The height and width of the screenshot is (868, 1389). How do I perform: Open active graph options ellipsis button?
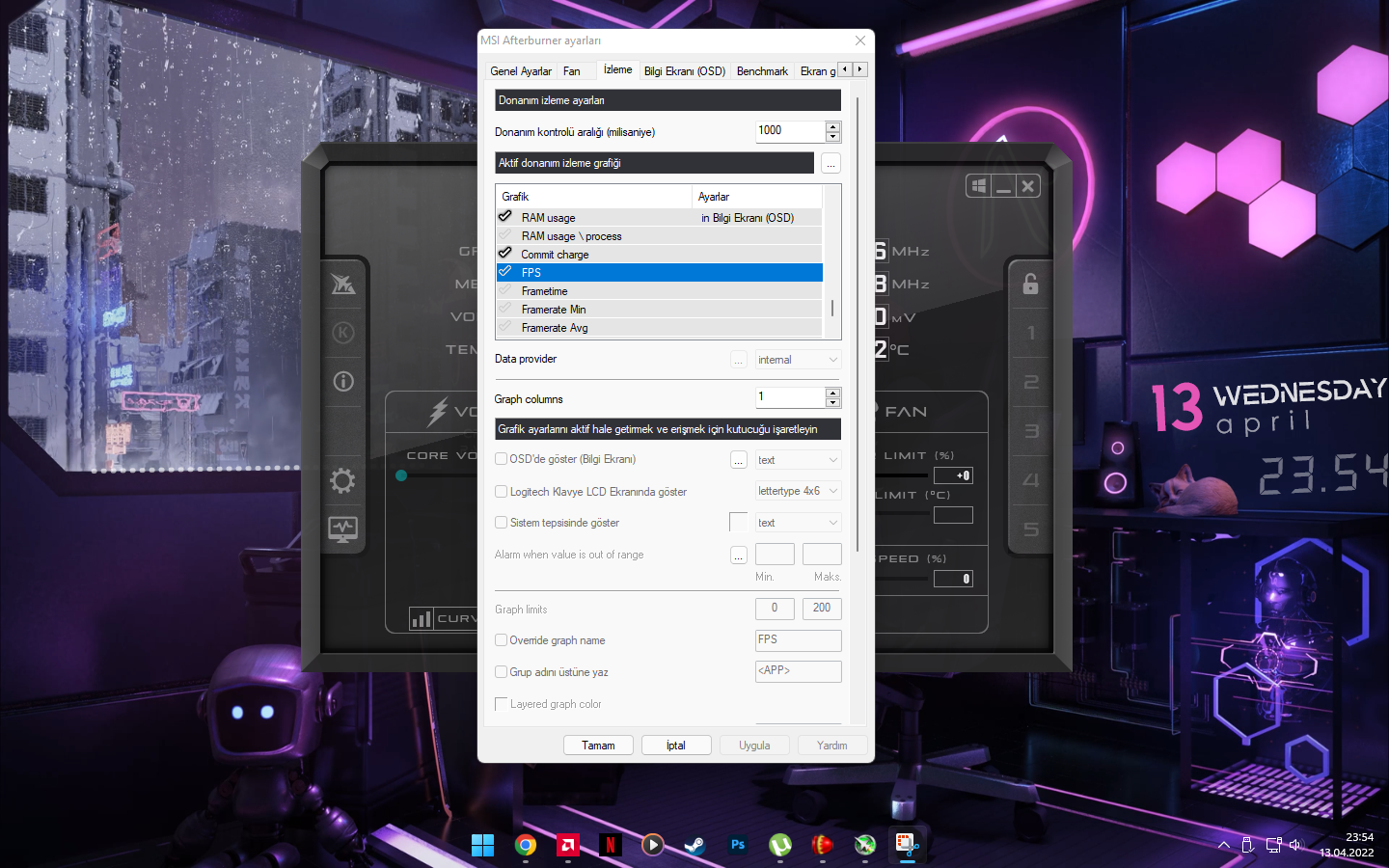pyautogui.click(x=831, y=163)
